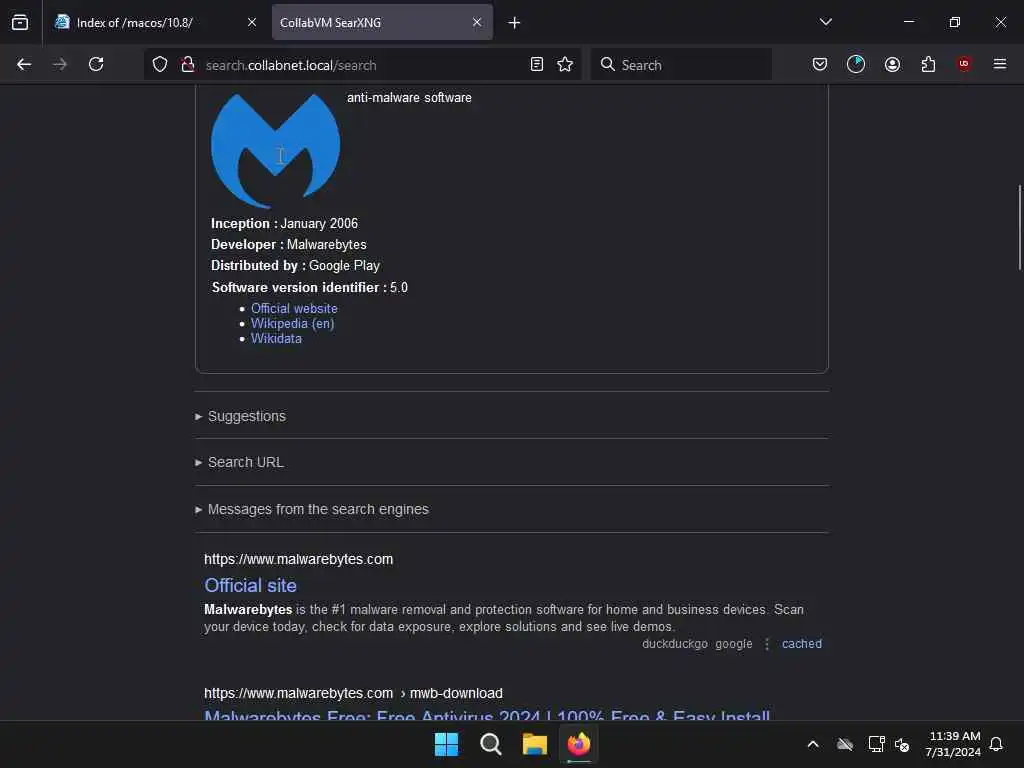Image resolution: width=1024 pixels, height=768 pixels.
Task: Open Wikidata link
Action: tap(276, 338)
